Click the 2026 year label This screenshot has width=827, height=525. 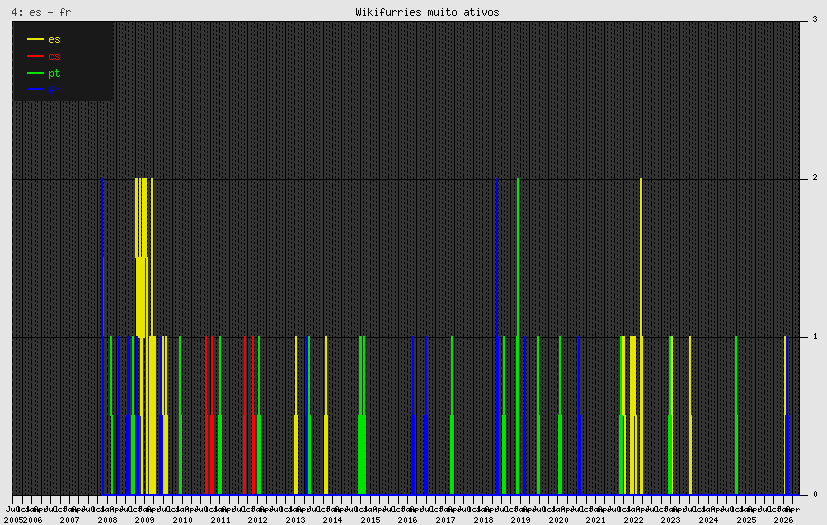tap(783, 520)
